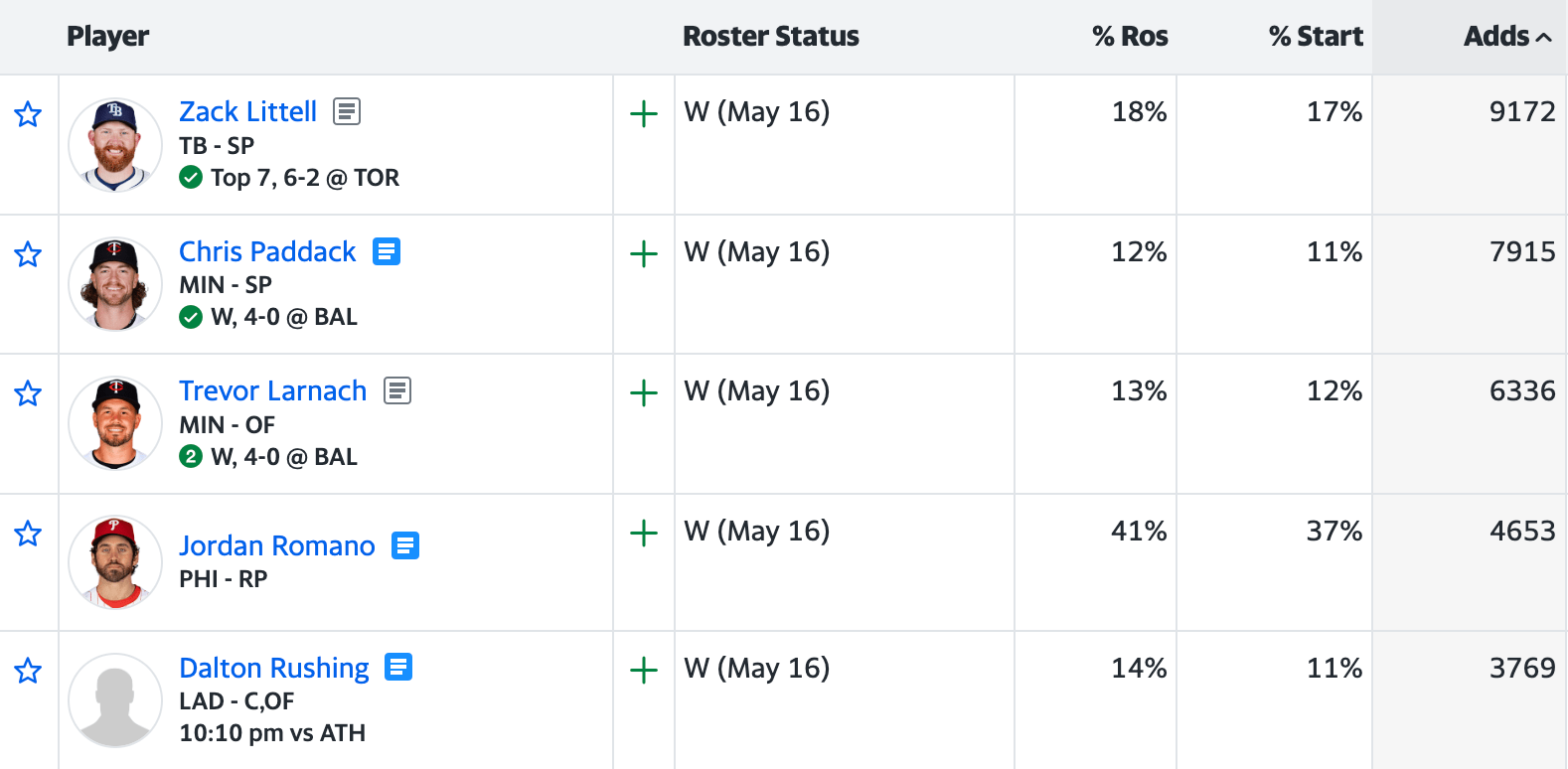Open Chris Paddack player profile link
The width and height of the screenshot is (1568, 769).
coord(267,251)
